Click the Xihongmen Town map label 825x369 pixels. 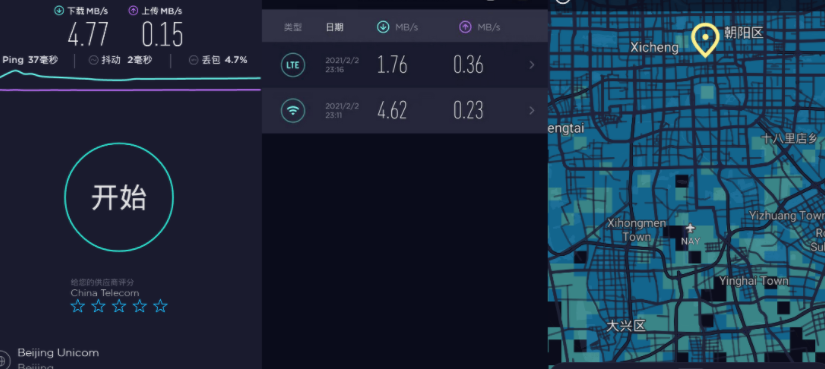pos(637,230)
